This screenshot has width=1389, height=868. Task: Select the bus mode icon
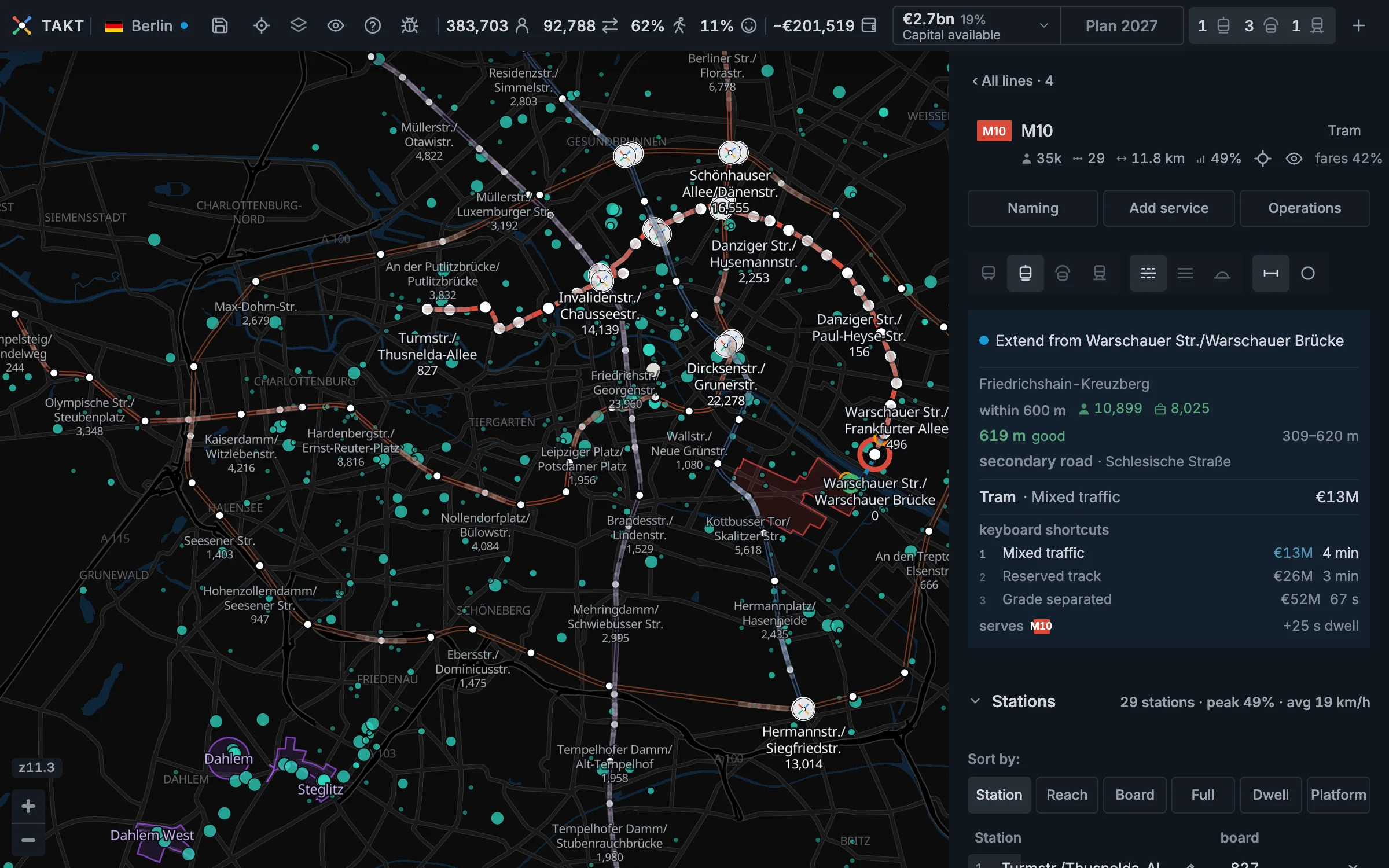pos(989,273)
